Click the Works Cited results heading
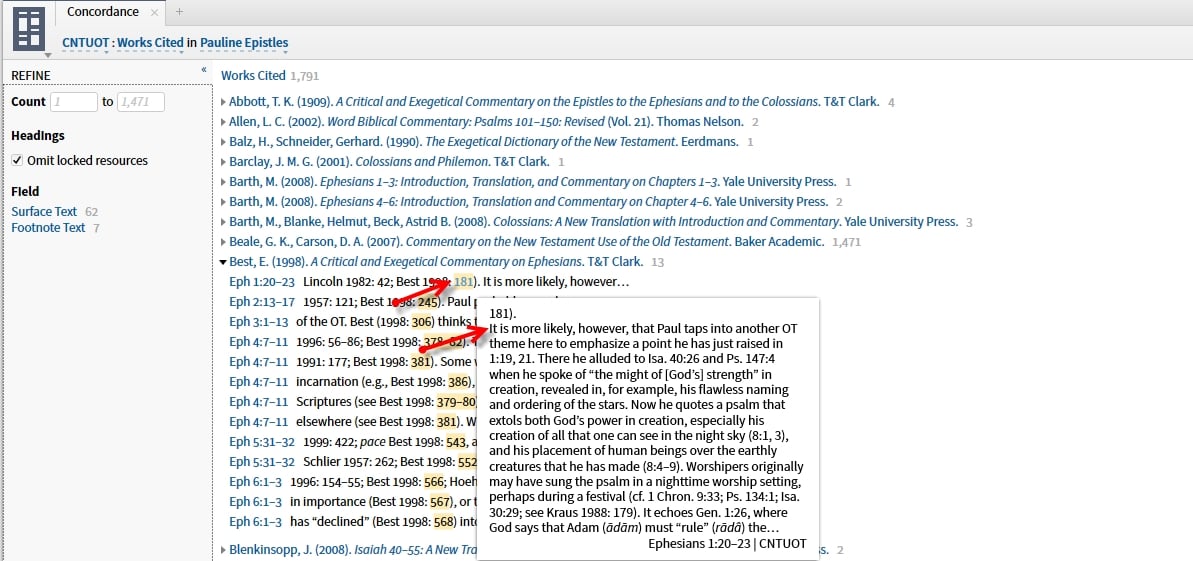1193x561 pixels. [x=253, y=75]
